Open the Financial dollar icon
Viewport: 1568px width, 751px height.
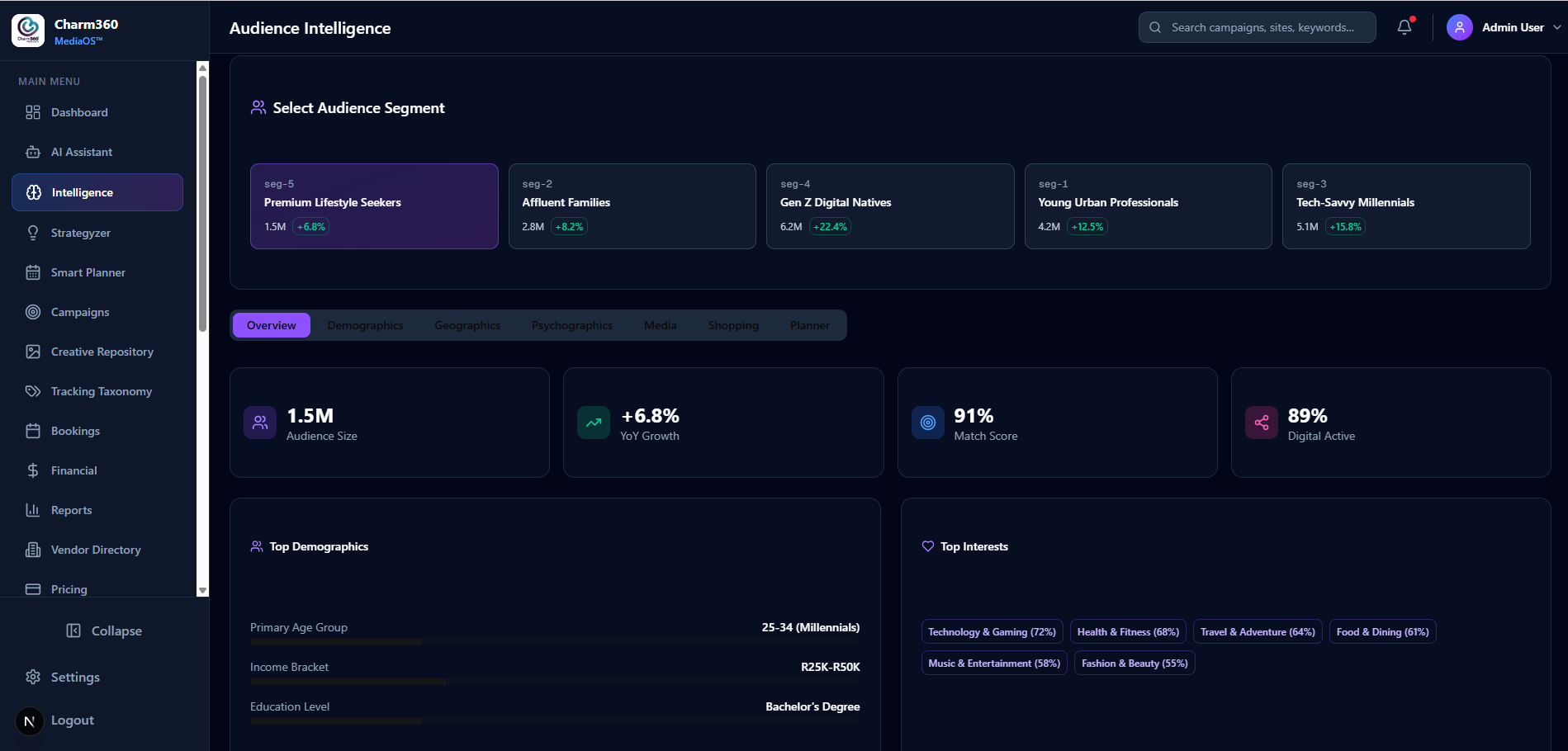click(33, 470)
